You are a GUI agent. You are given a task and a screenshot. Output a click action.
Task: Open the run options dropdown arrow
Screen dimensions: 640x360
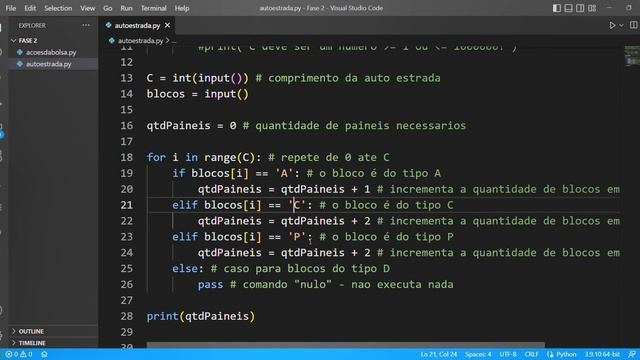[621, 25]
